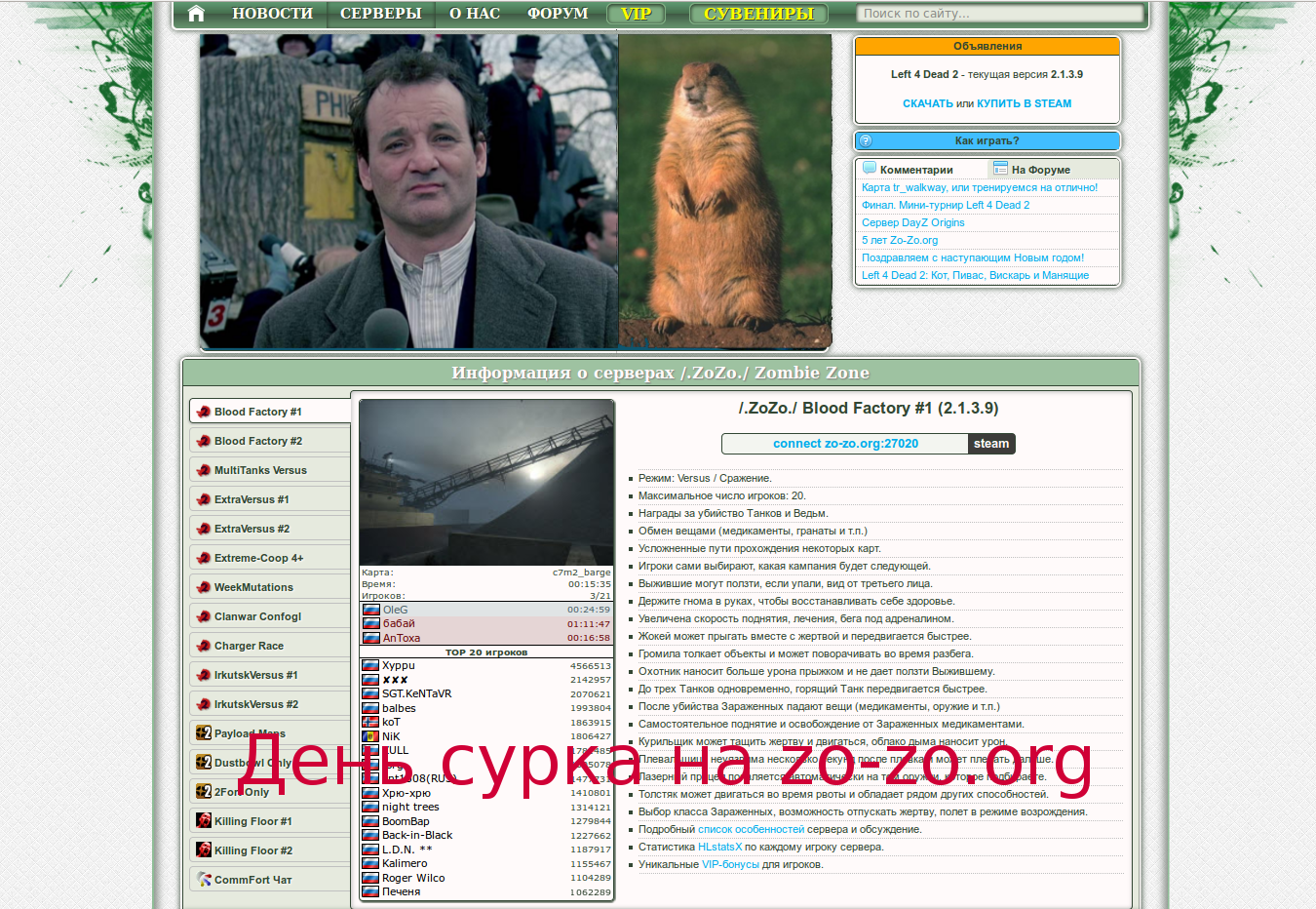Click the groundhog photo banner
The height and width of the screenshot is (909, 1316).
[x=725, y=191]
